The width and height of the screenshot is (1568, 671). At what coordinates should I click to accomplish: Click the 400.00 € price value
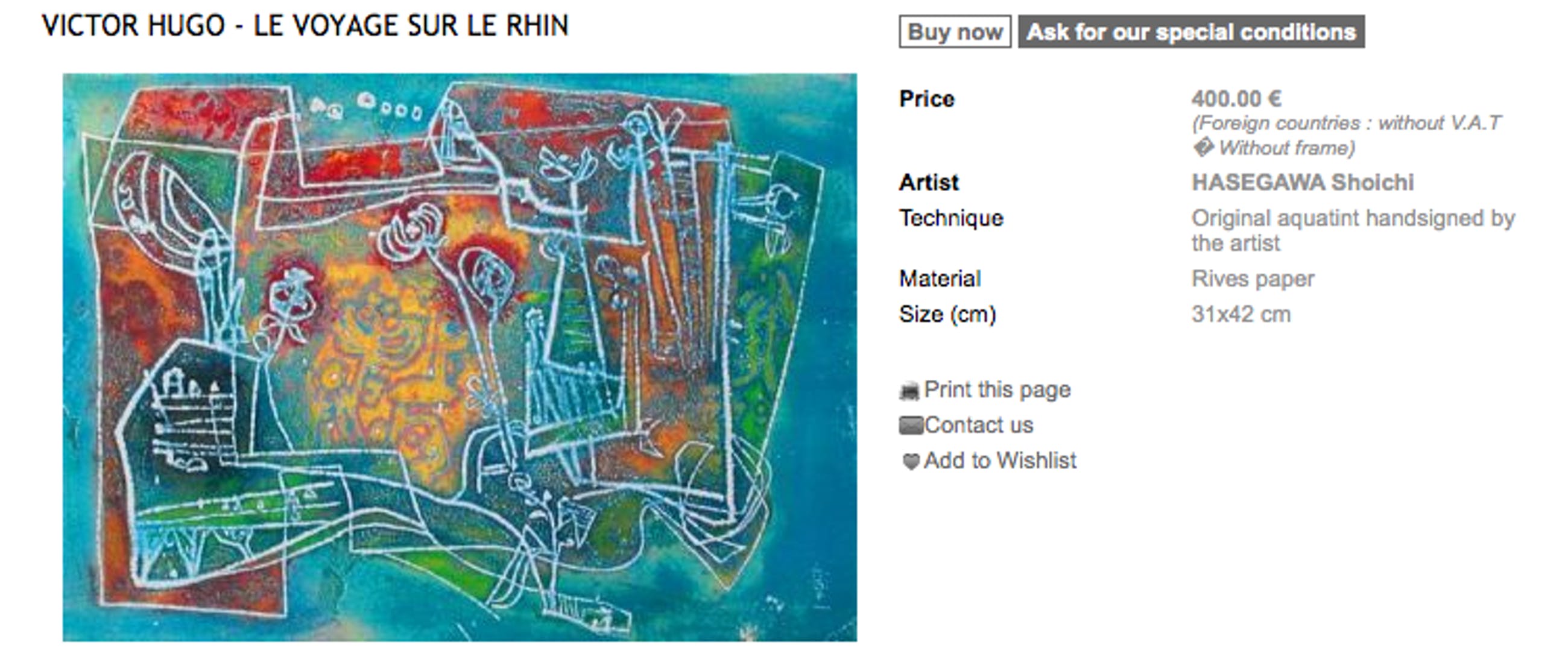pos(1236,98)
